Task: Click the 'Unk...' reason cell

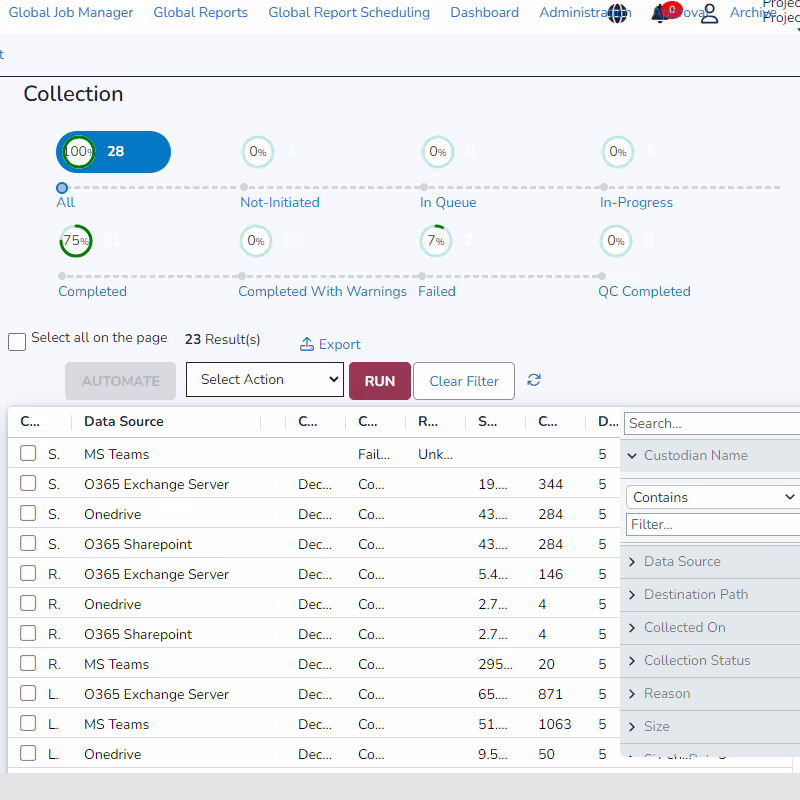Action: tap(435, 454)
